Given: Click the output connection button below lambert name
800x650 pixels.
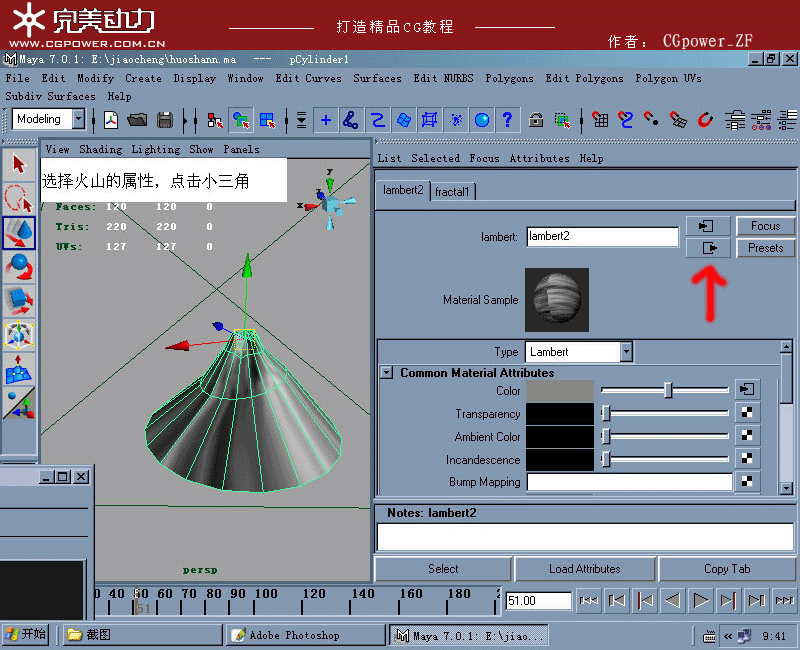Looking at the screenshot, I should (x=708, y=248).
